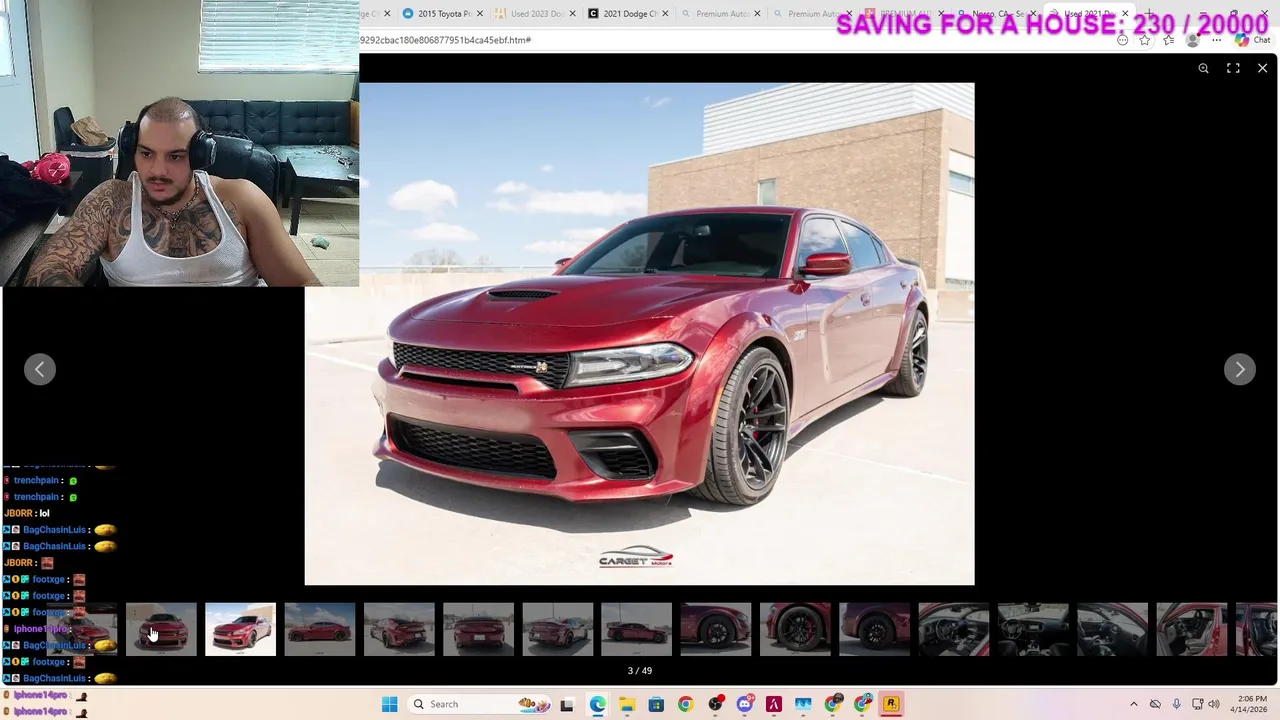Select the highlighted third thumbnail
Image resolution: width=1280 pixels, height=720 pixels.
240,630
